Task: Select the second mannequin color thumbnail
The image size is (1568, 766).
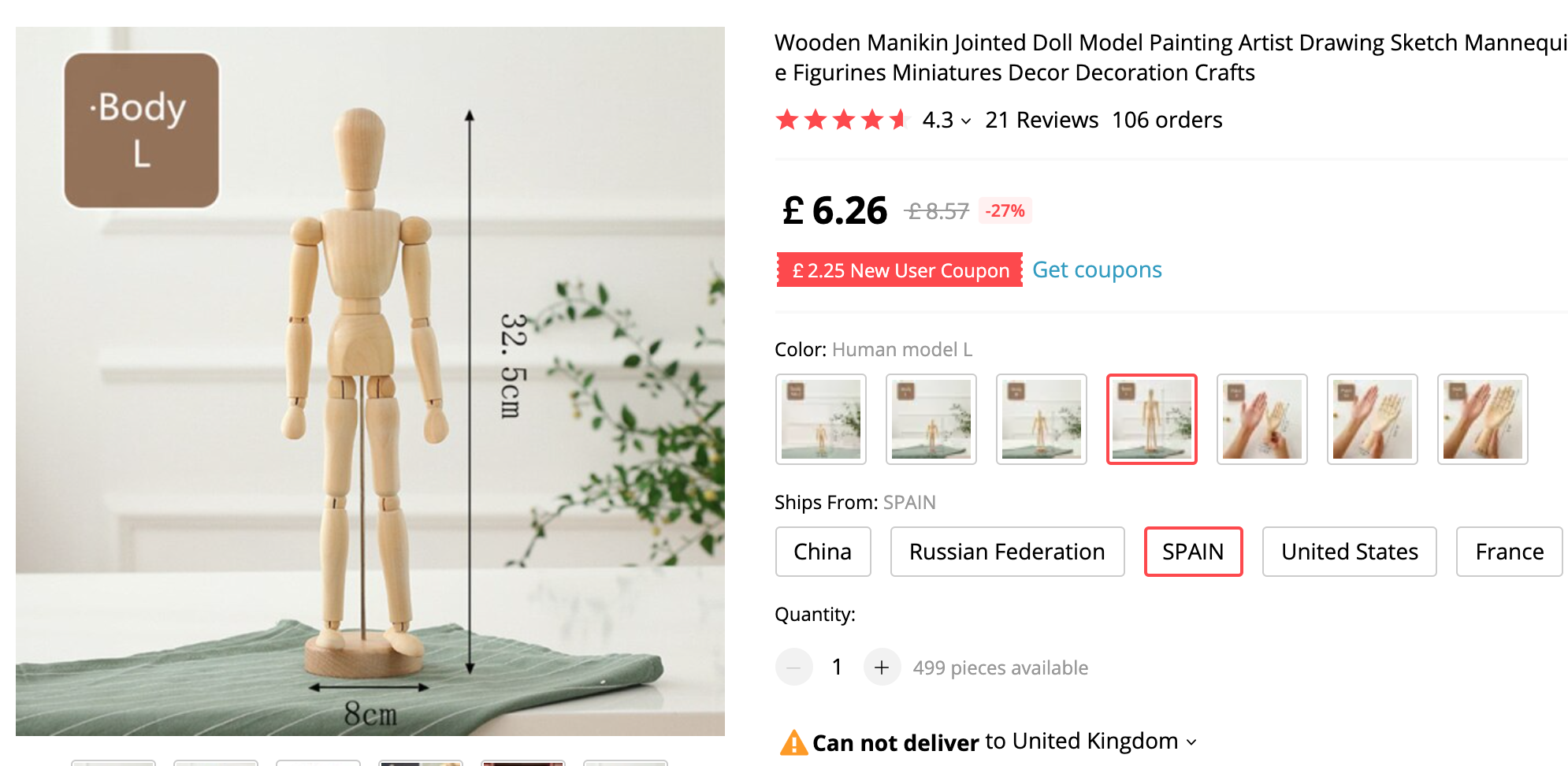Action: tap(931, 419)
